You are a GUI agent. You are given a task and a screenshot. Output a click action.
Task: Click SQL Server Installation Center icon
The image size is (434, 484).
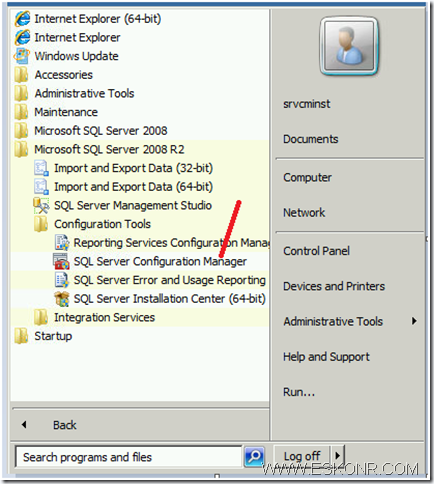point(62,299)
